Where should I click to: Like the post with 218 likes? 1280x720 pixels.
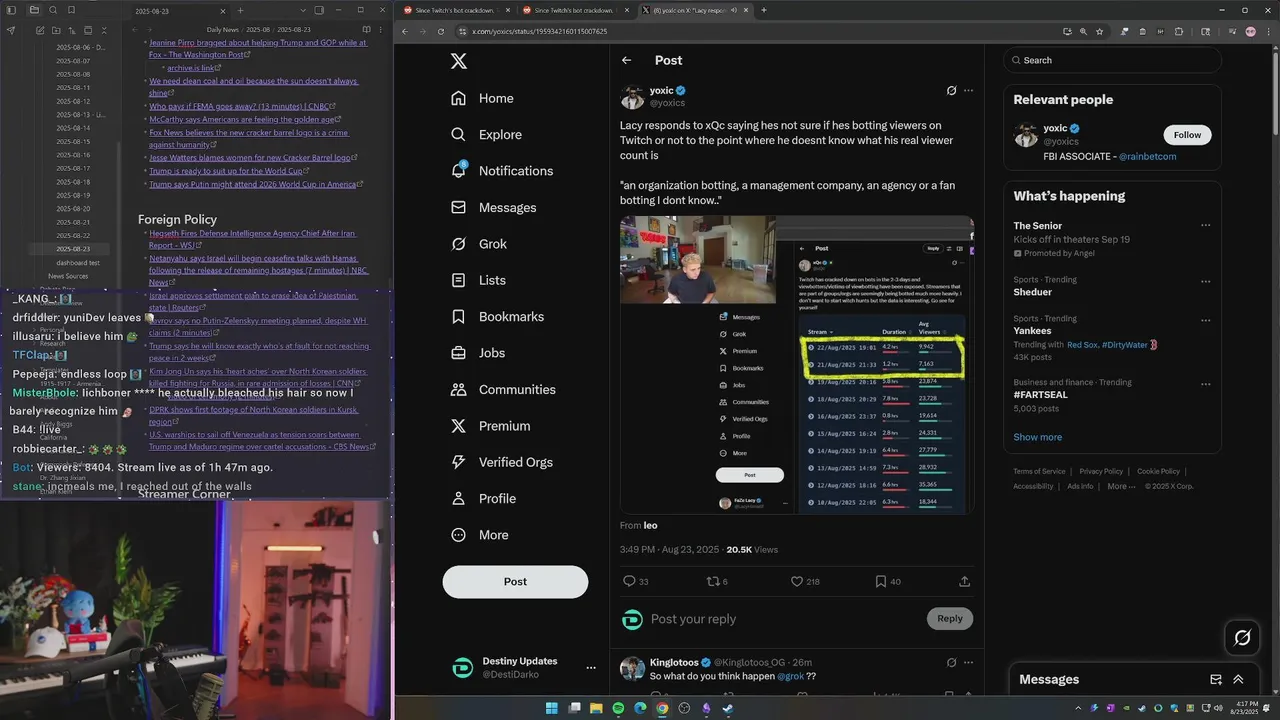pyautogui.click(x=805, y=581)
